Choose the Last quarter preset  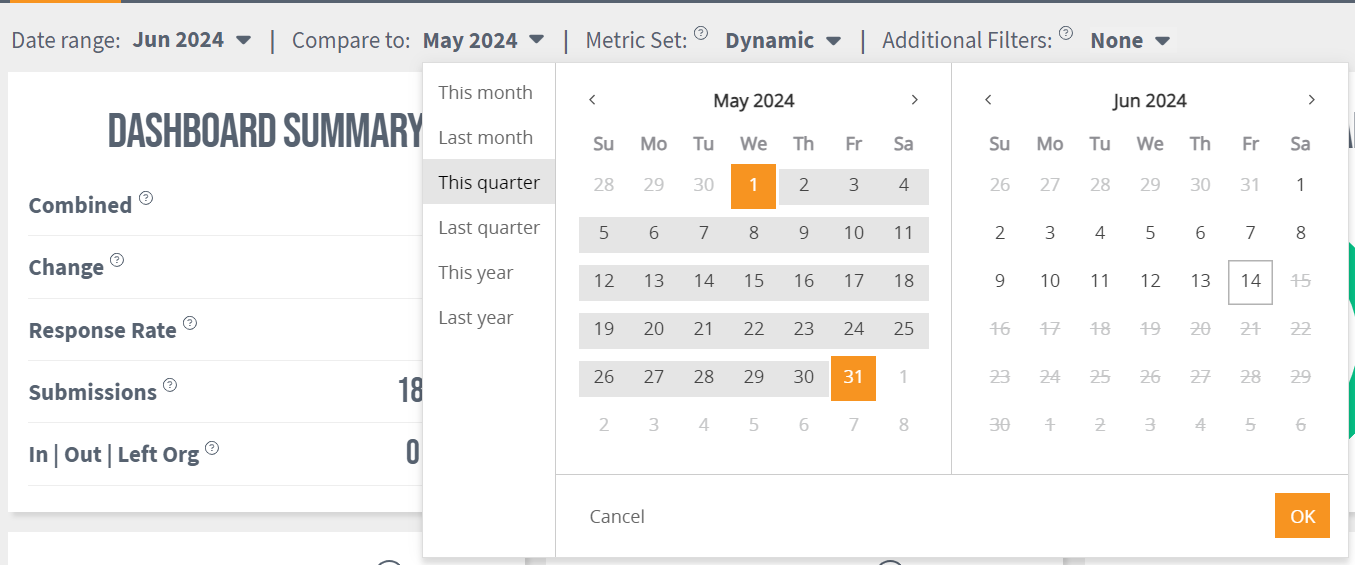pos(489,227)
